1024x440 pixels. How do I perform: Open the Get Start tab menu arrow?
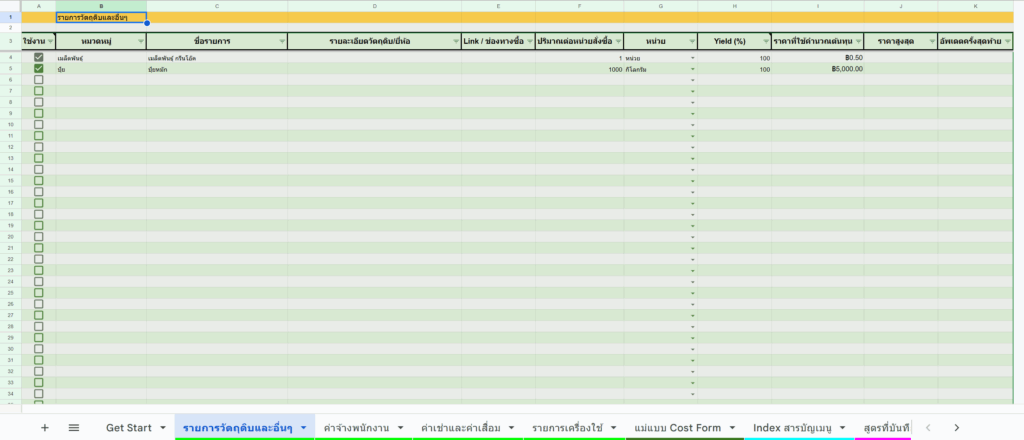(162, 428)
